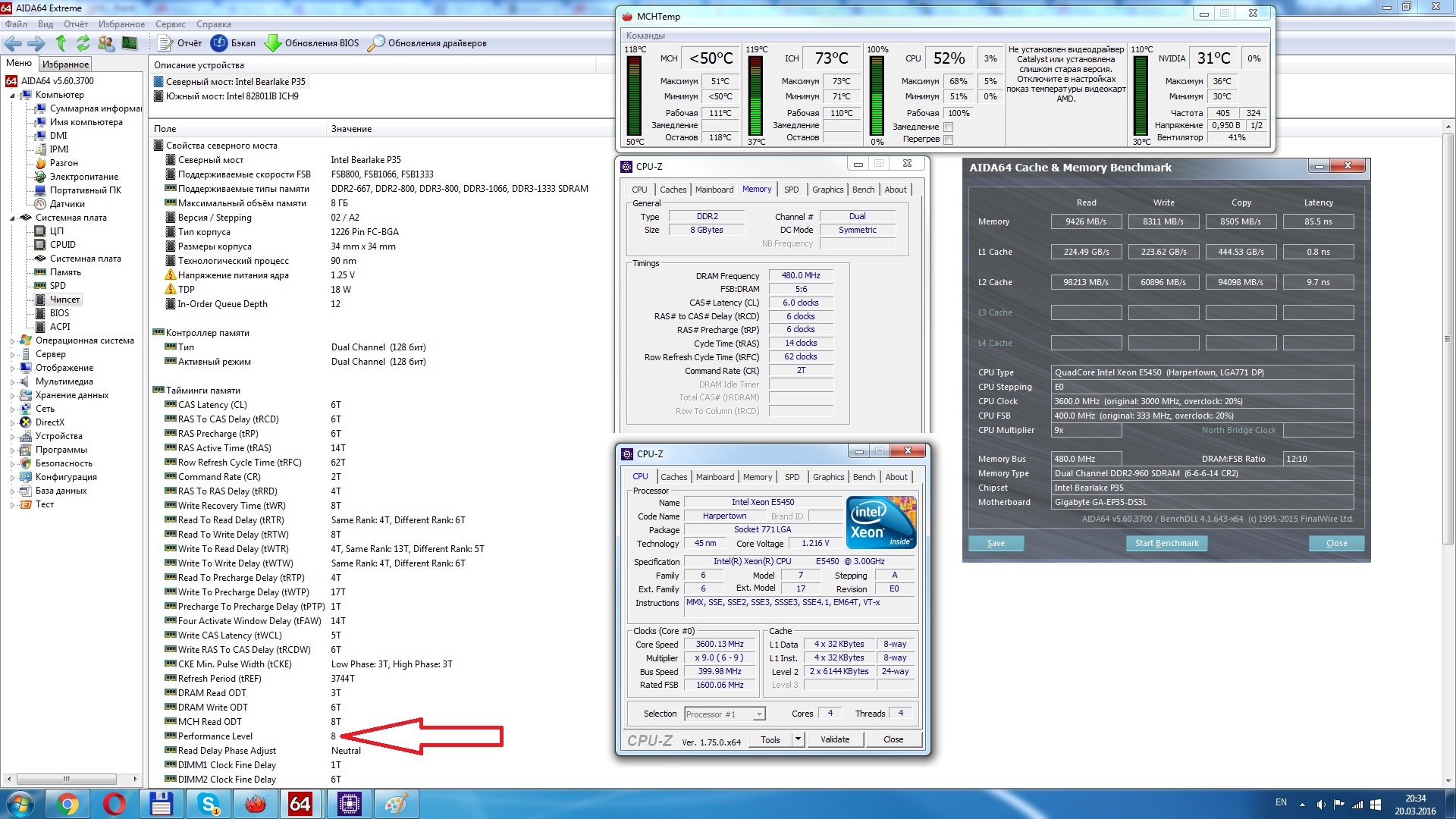
Task: Click the Бэкап backup toolbar button
Action: point(234,43)
